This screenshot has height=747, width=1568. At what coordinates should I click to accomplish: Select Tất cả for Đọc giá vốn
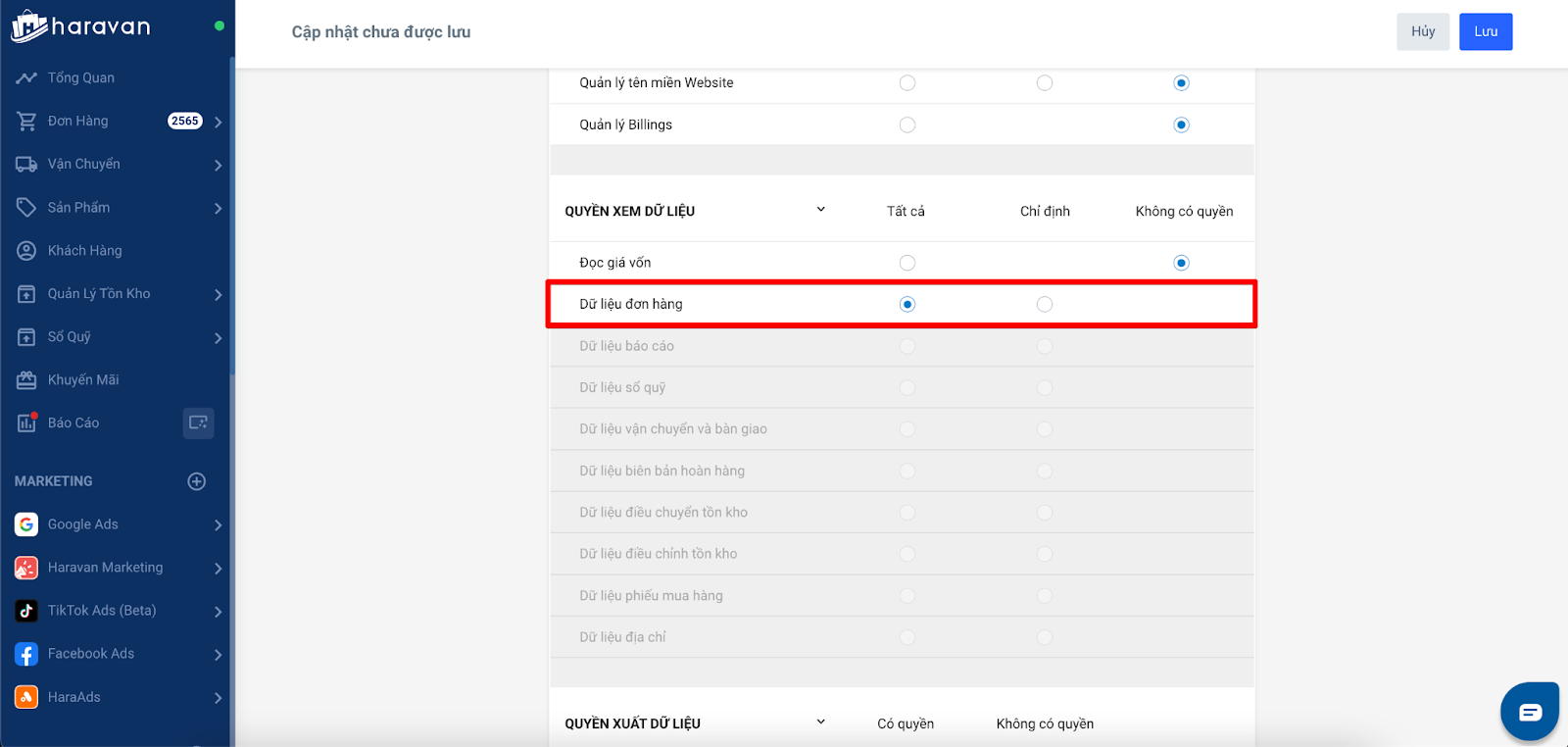pyautogui.click(x=907, y=263)
